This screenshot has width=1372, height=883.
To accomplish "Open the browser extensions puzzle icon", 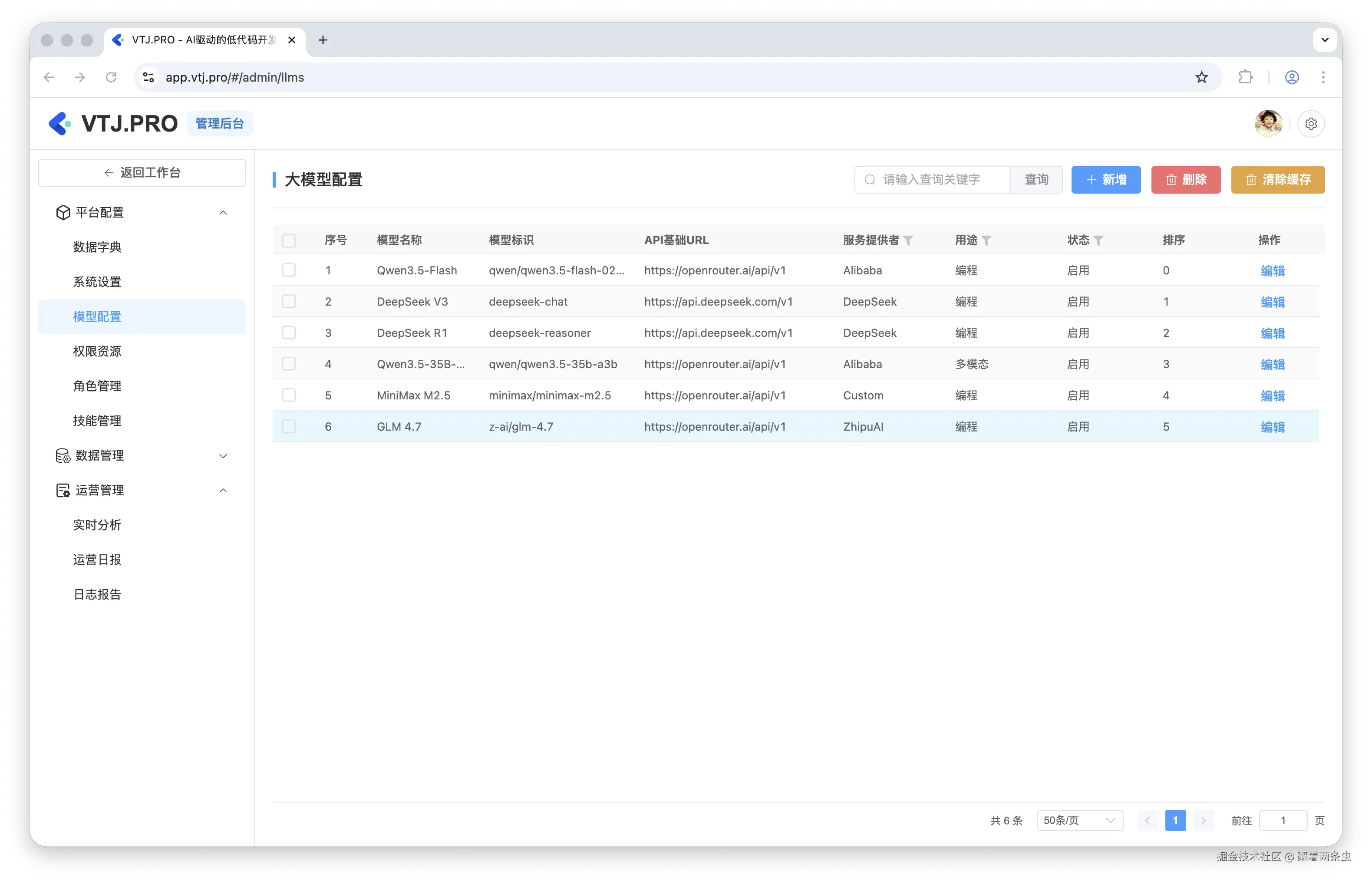I will pyautogui.click(x=1245, y=77).
